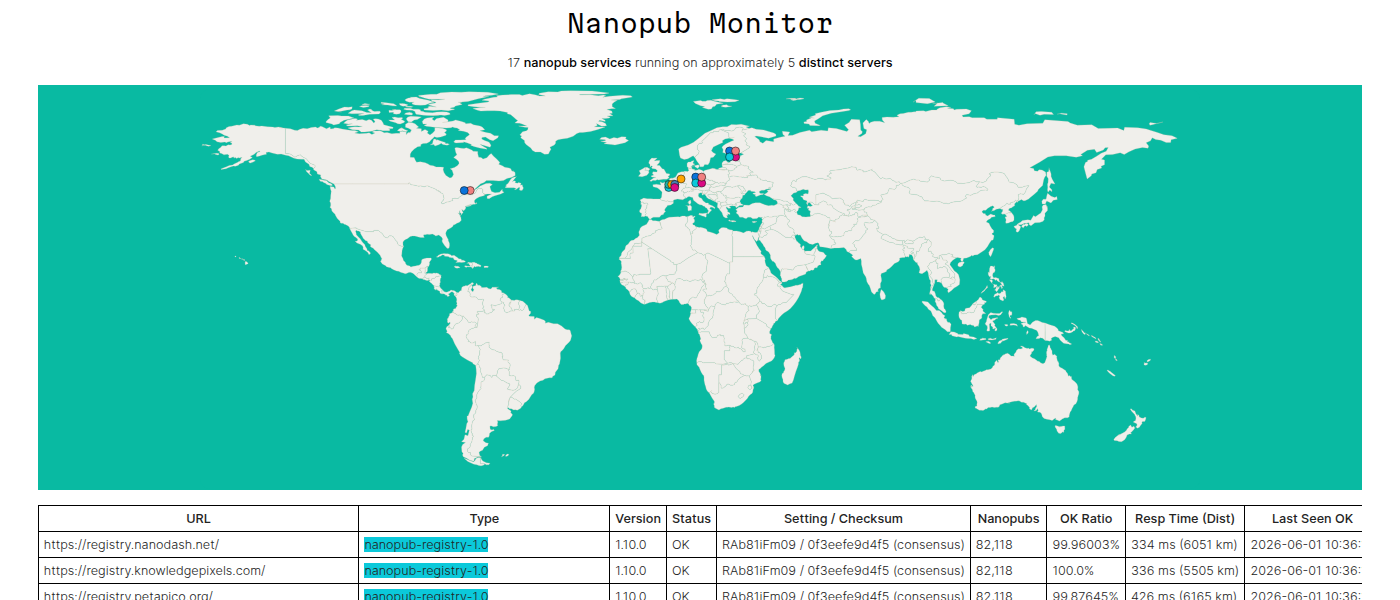Select the blue marker in central Europe
This screenshot has width=1400, height=600.
pos(695,177)
